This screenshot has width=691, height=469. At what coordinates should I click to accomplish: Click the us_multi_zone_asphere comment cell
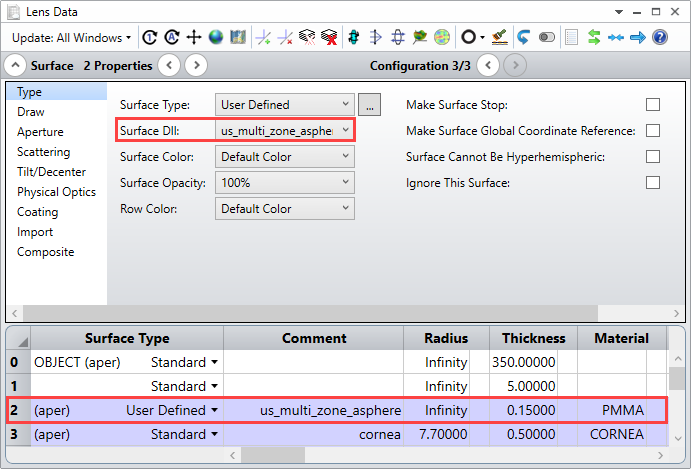(x=313, y=410)
